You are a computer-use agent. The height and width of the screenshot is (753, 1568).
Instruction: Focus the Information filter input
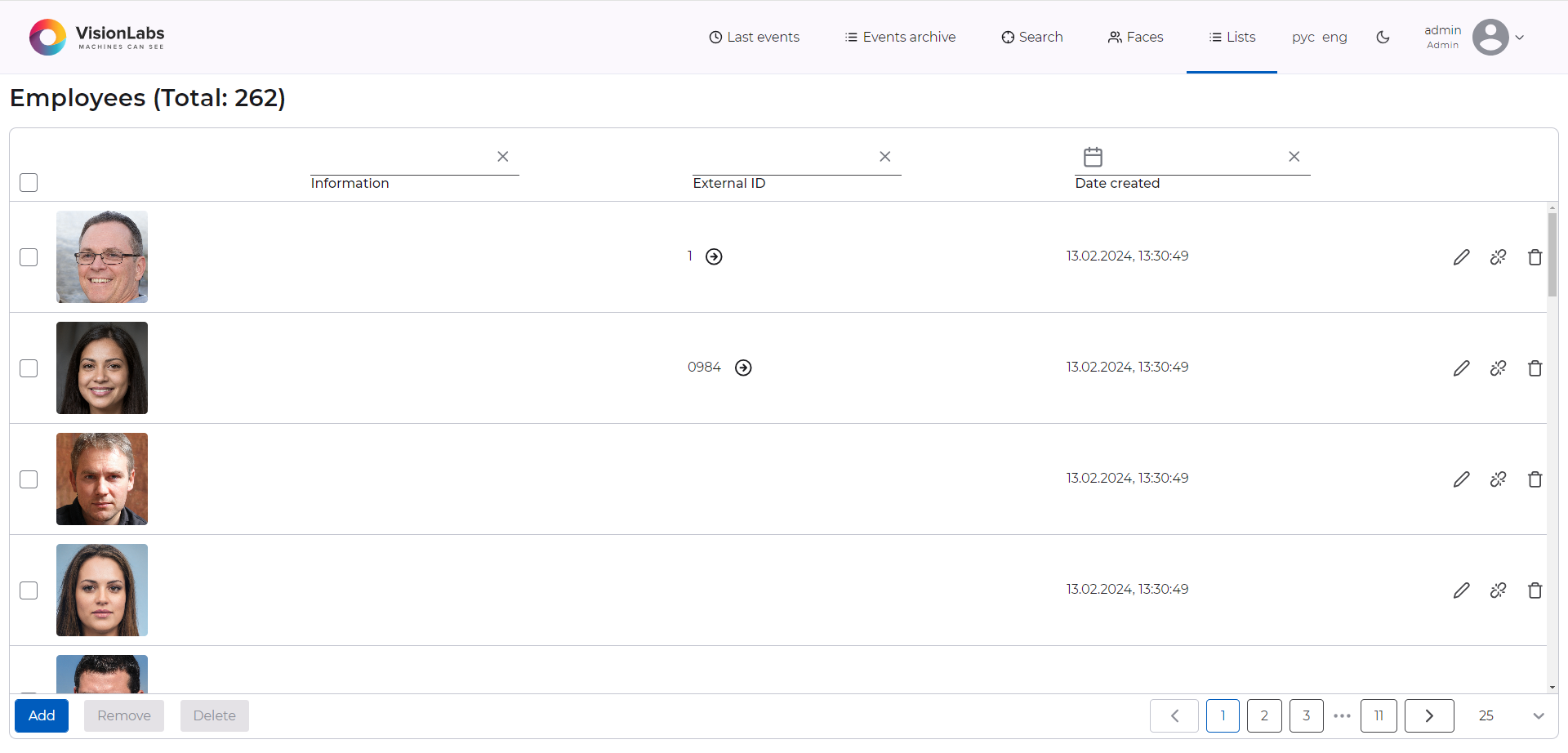402,157
